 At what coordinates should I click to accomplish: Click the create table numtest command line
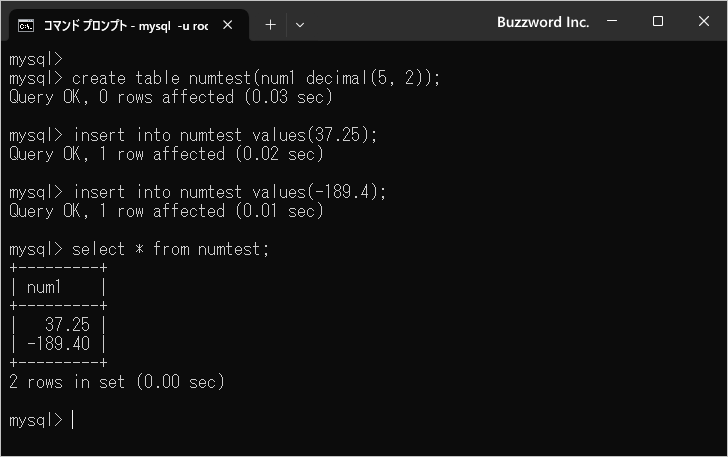click(225, 78)
